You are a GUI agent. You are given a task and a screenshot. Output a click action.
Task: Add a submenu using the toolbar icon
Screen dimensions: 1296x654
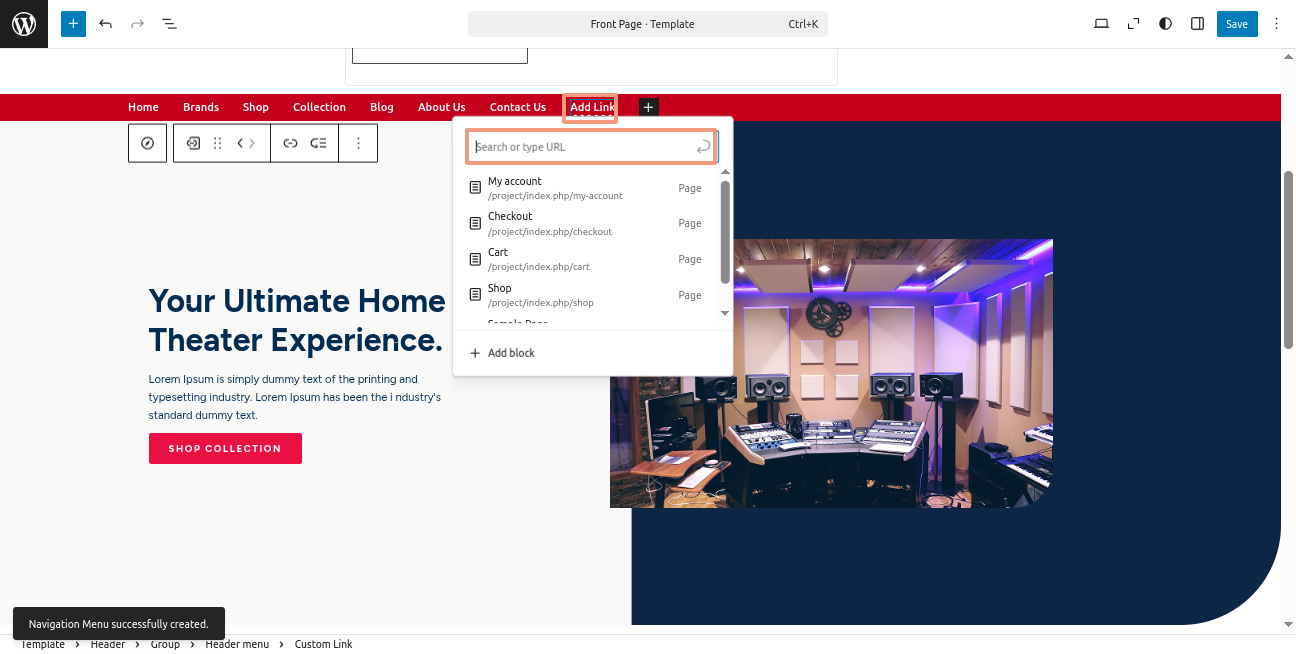(x=318, y=143)
